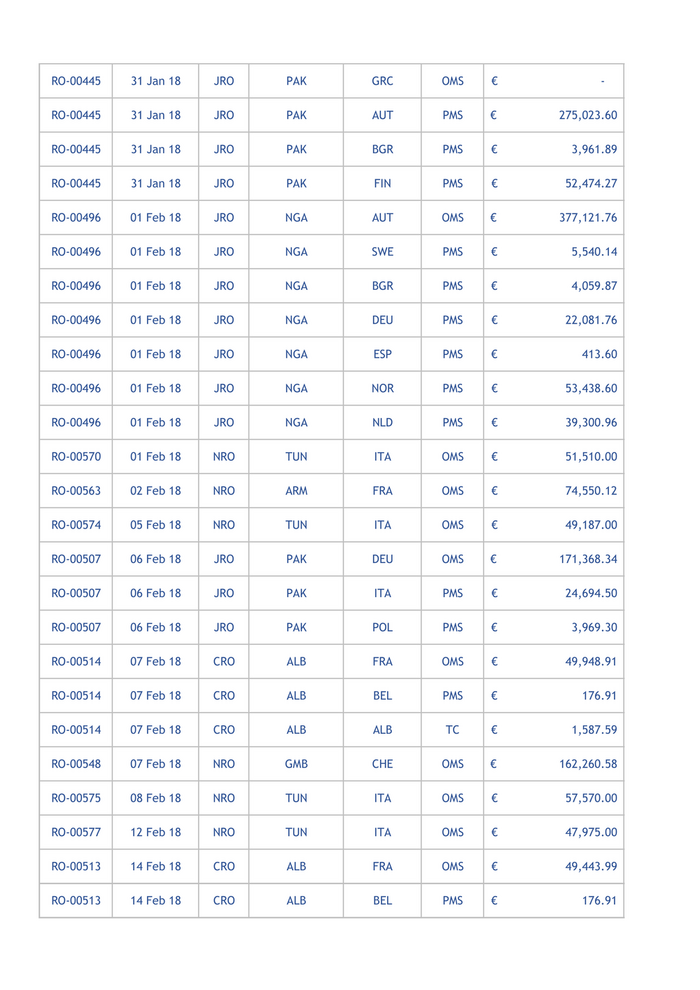Image resolution: width=700 pixels, height=990 pixels.
Task: Click the GMB country cell
Action: point(296,764)
